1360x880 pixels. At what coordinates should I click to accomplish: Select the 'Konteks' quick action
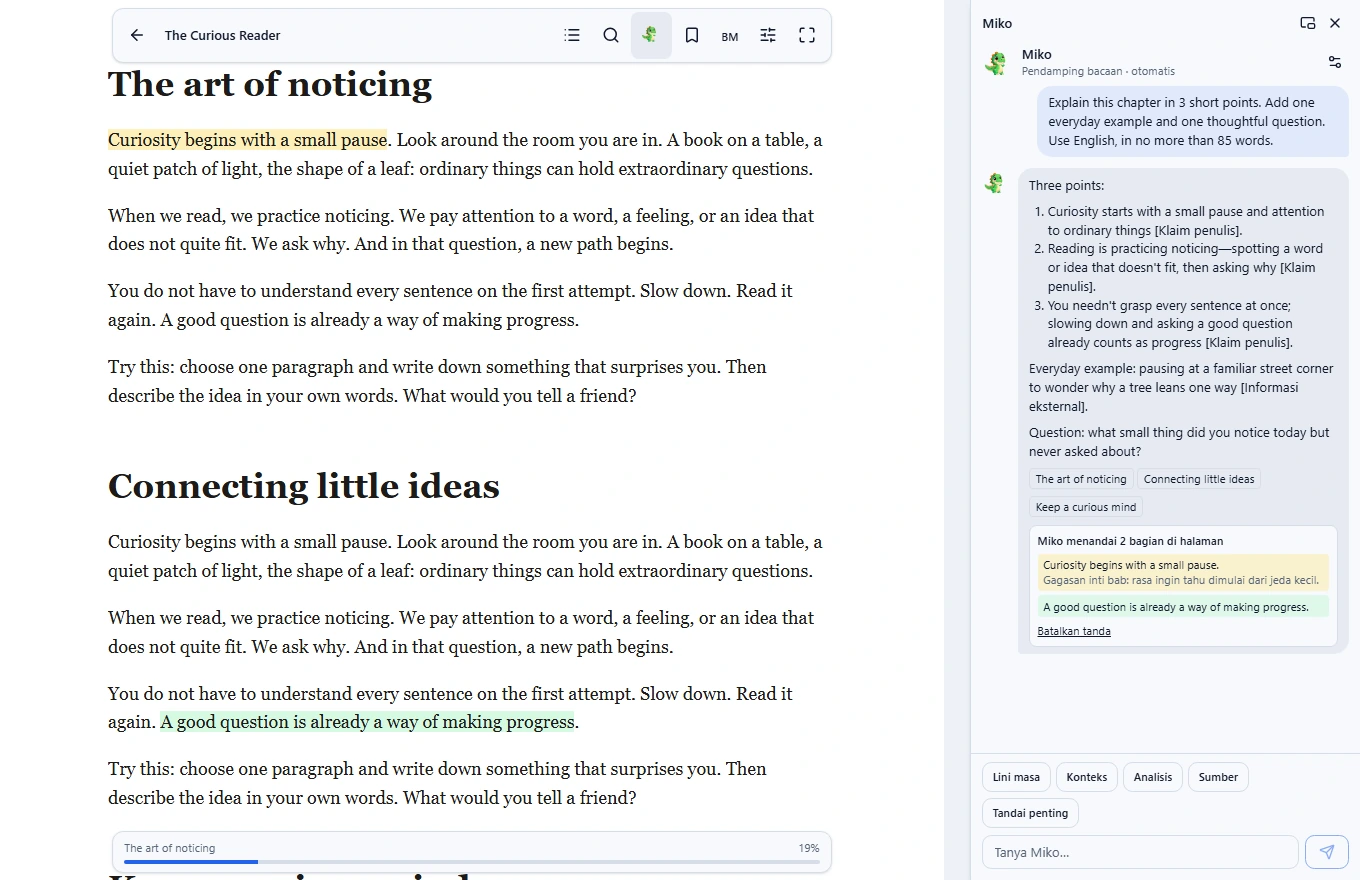click(1087, 777)
